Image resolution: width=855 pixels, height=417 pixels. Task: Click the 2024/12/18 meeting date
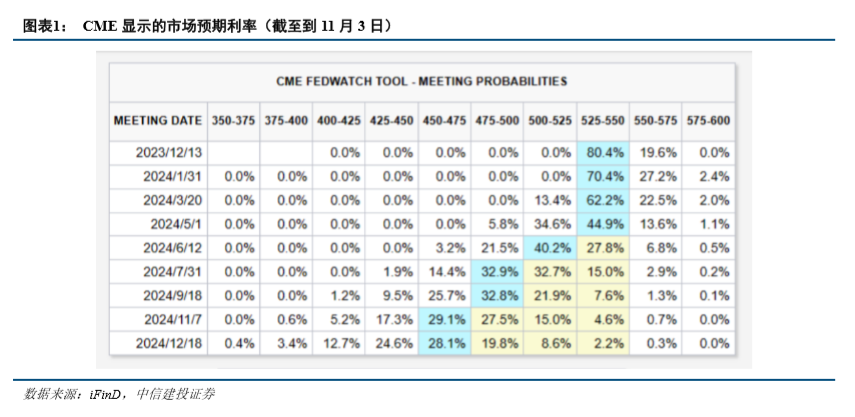[x=168, y=343]
